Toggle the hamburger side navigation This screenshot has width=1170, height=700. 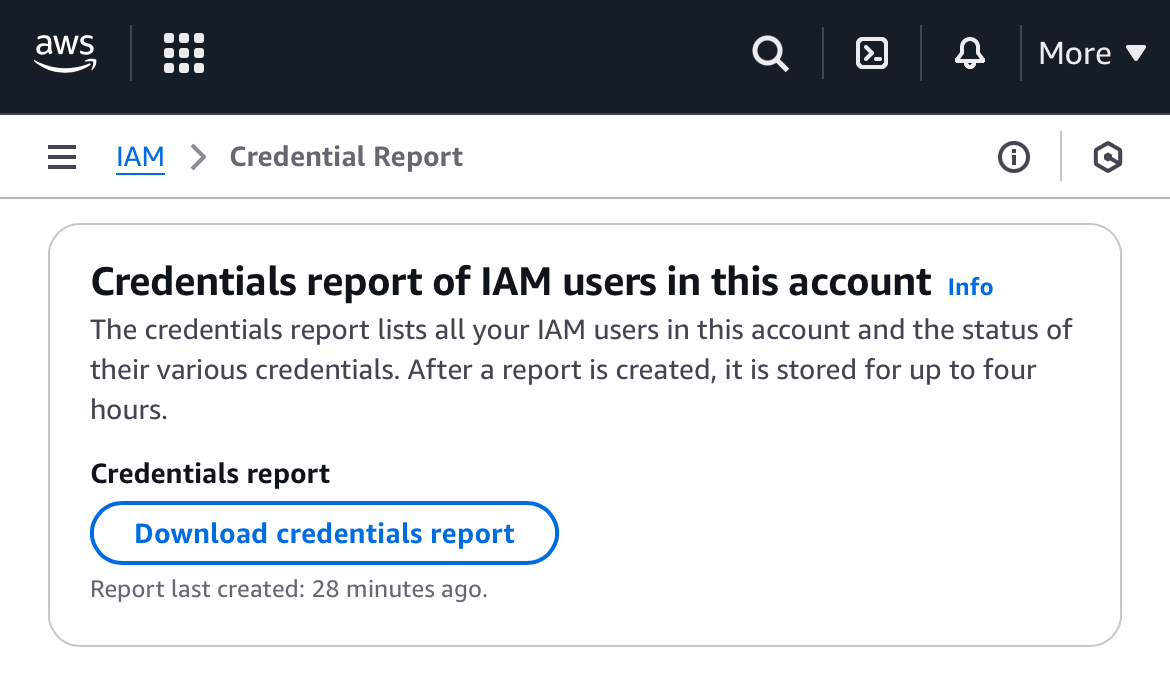coord(62,157)
